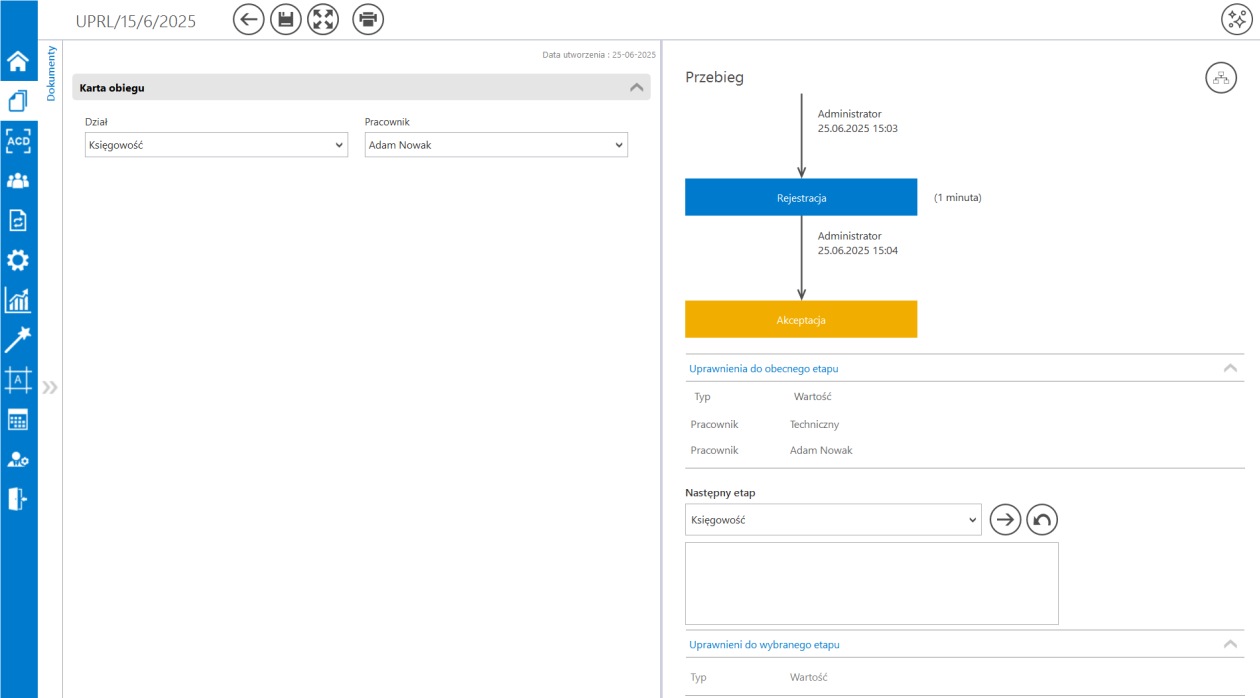
Task: Collapse the Karta obiegu section
Action: pyautogui.click(x=636, y=88)
